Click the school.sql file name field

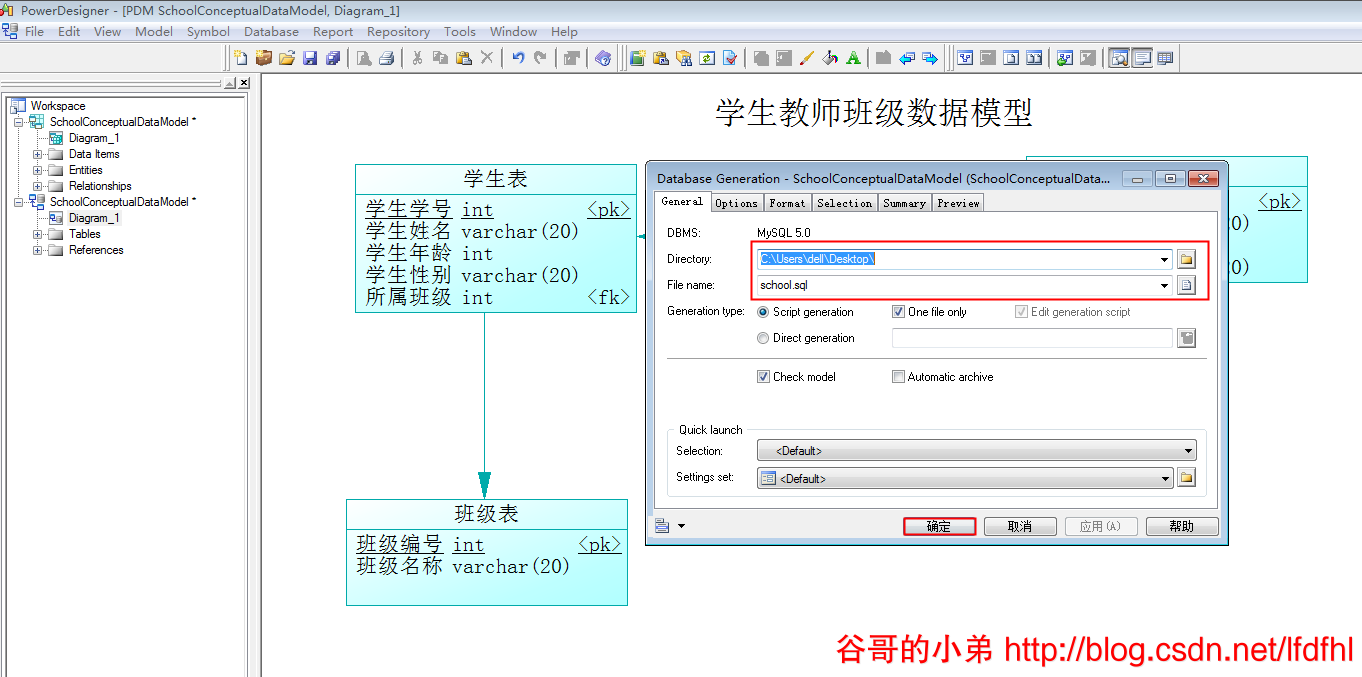(960, 285)
